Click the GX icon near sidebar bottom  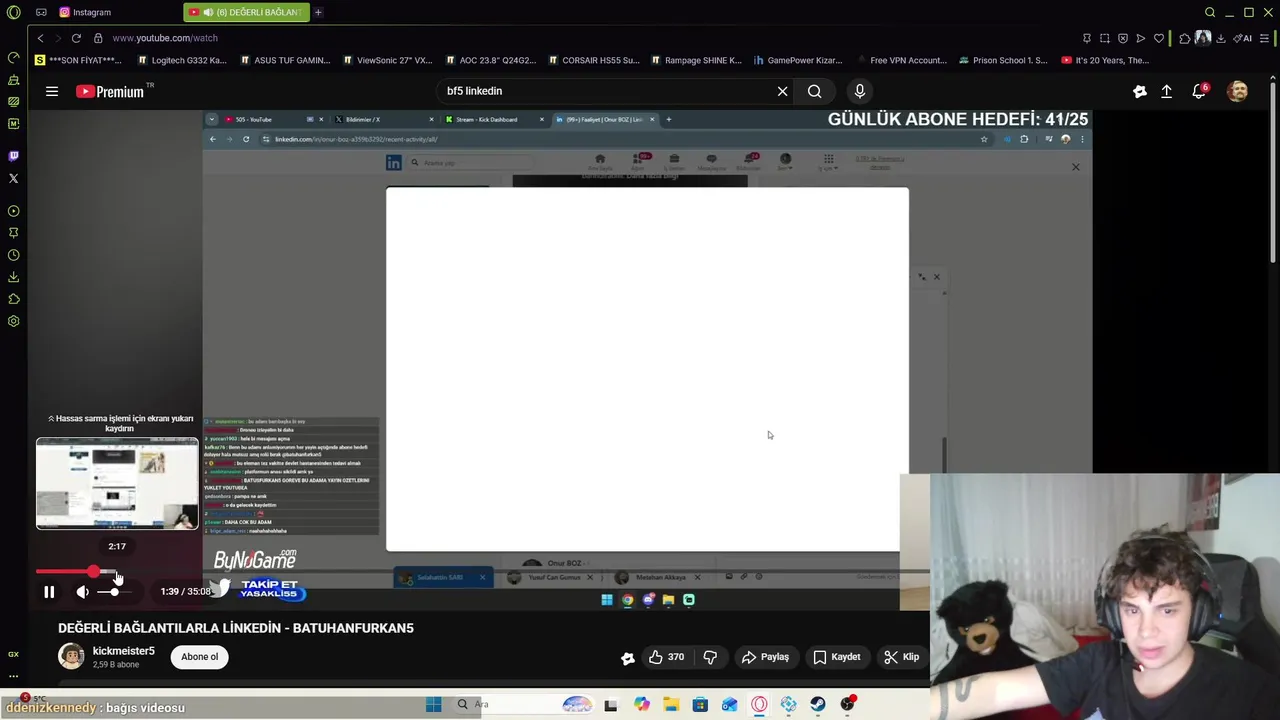pos(13,654)
